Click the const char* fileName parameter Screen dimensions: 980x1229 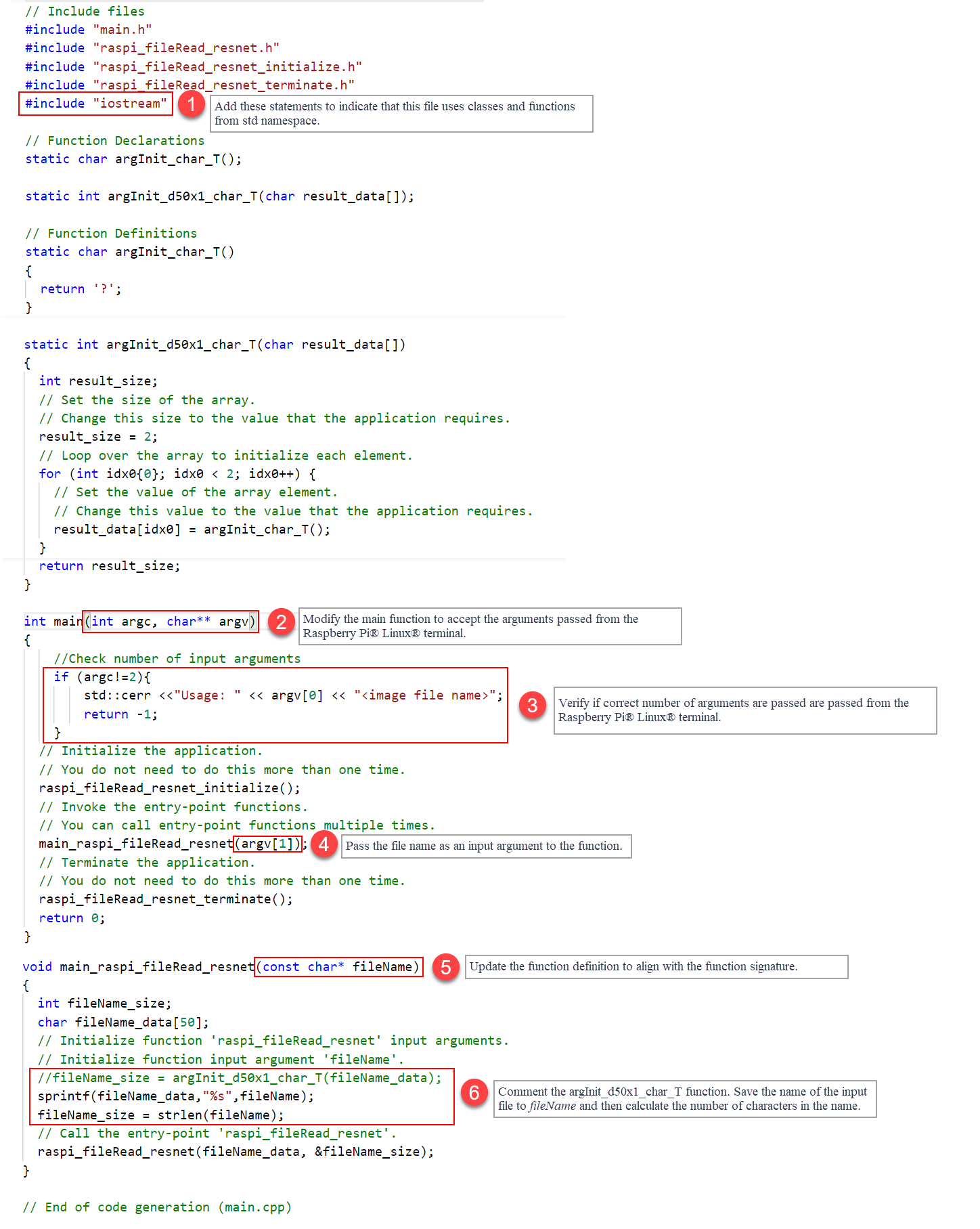338,967
